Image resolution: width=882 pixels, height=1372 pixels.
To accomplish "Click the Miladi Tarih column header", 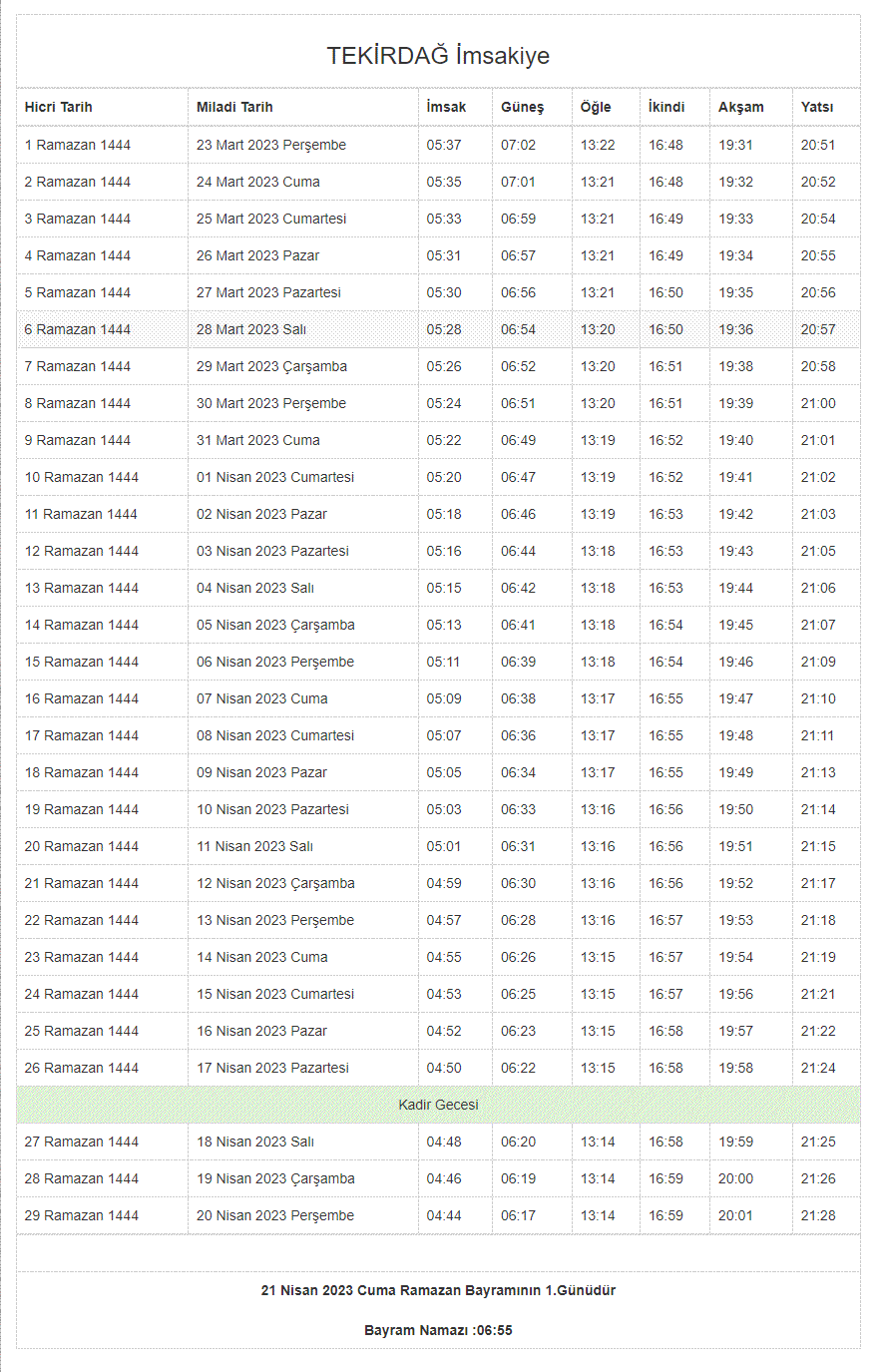I will (234, 107).
